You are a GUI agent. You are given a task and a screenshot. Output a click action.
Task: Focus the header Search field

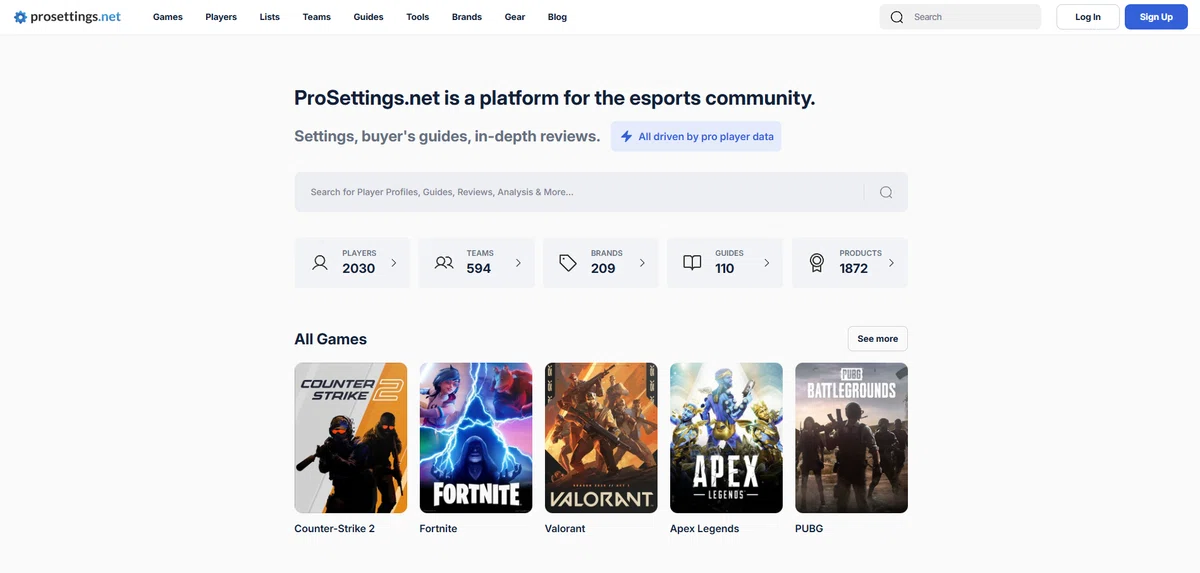click(960, 17)
